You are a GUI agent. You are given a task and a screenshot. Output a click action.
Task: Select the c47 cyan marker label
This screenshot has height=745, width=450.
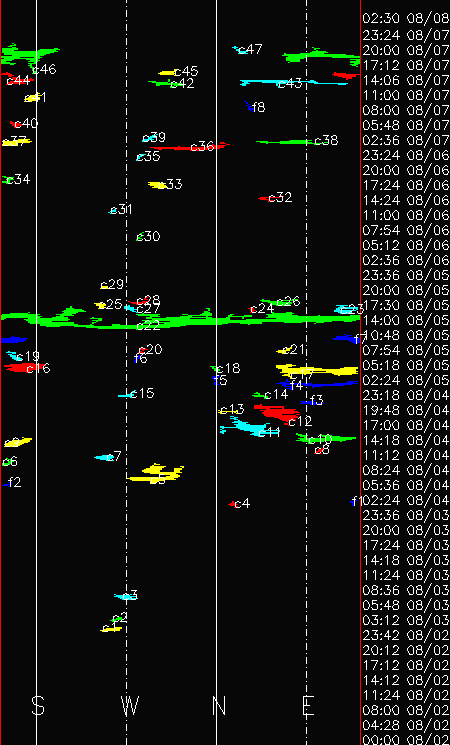pos(250,49)
